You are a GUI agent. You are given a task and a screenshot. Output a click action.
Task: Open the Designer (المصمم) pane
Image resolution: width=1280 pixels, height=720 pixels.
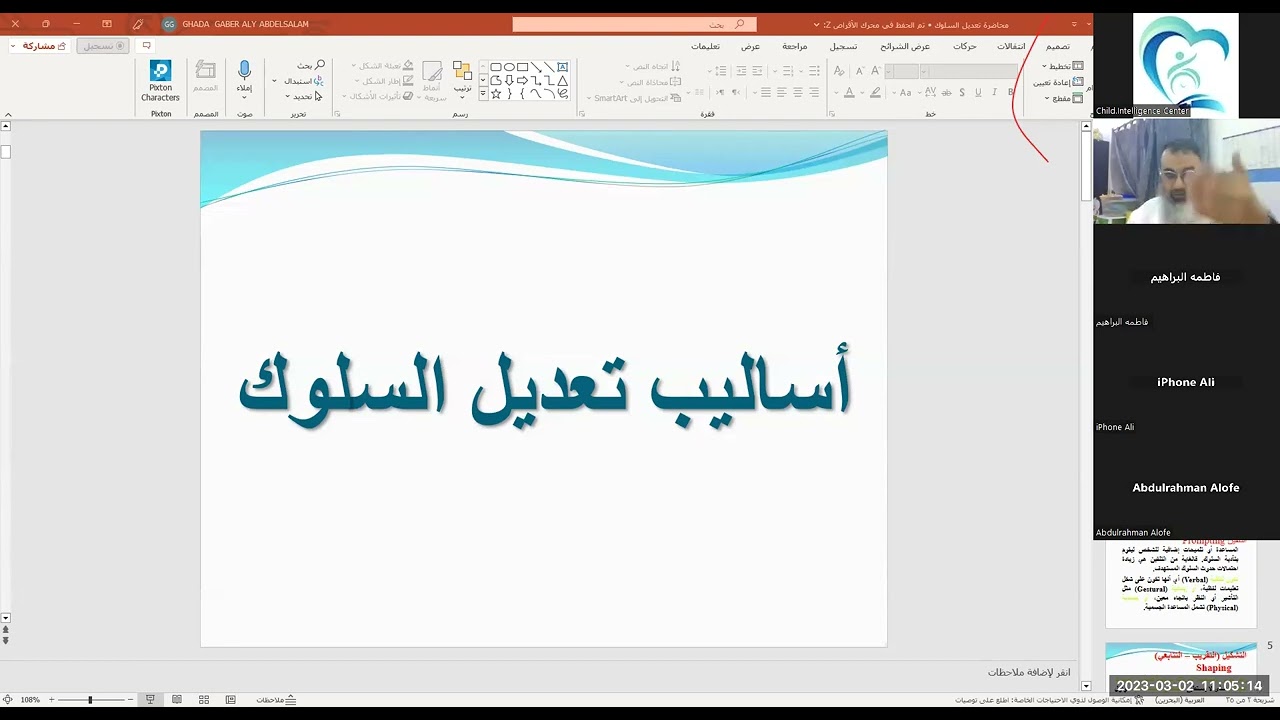205,76
